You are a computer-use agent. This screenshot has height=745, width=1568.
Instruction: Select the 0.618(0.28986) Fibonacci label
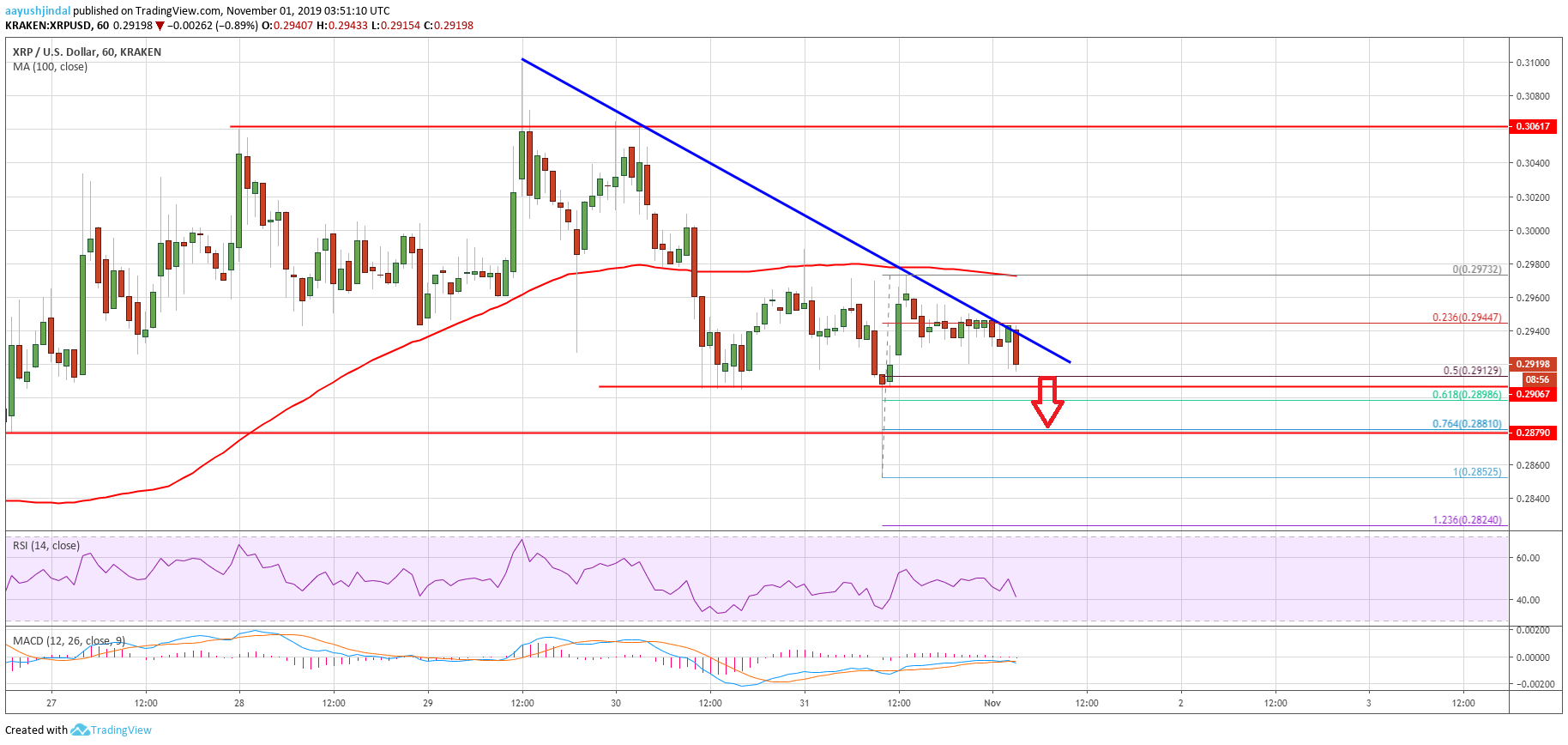1467,395
